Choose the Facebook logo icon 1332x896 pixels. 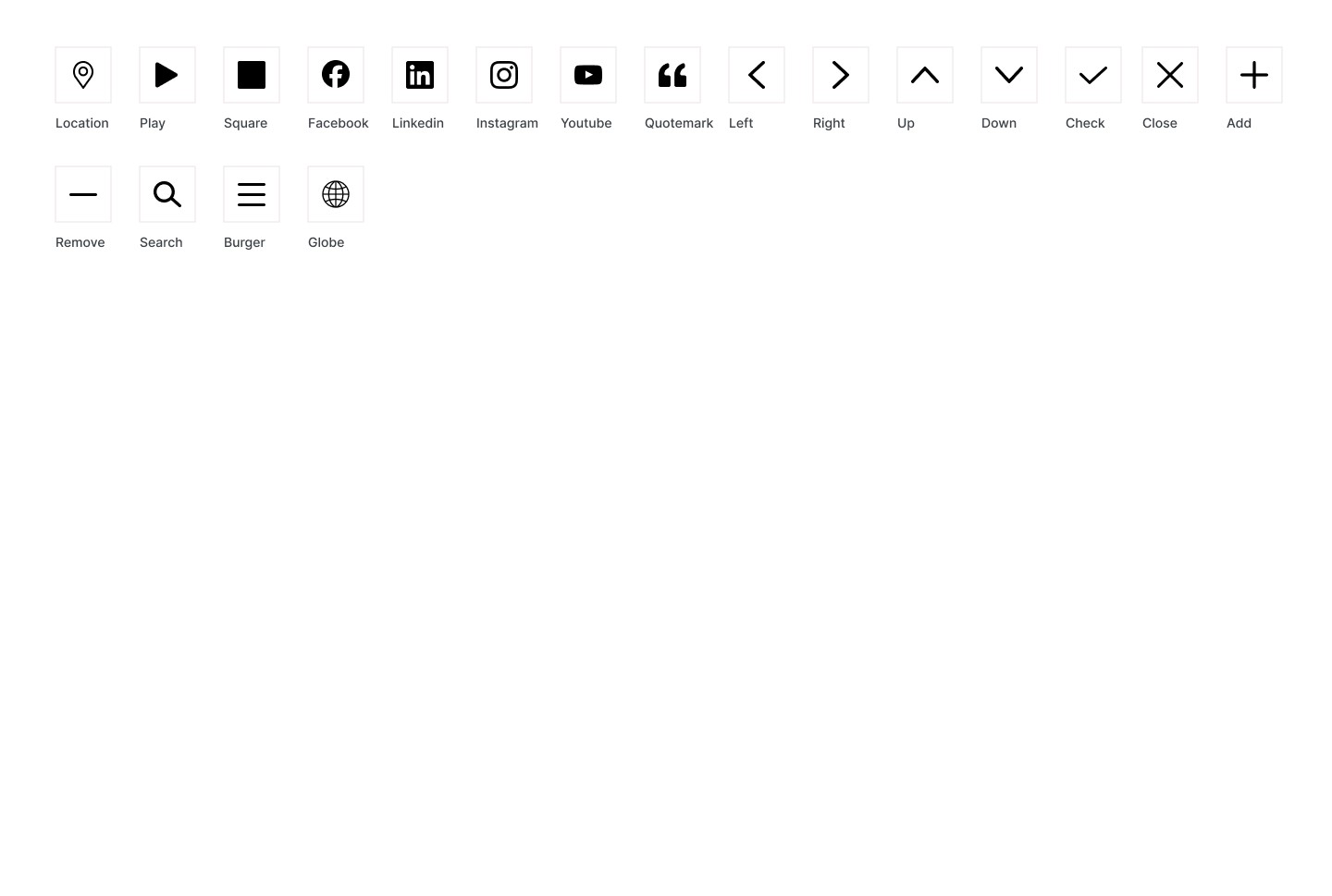(x=336, y=74)
